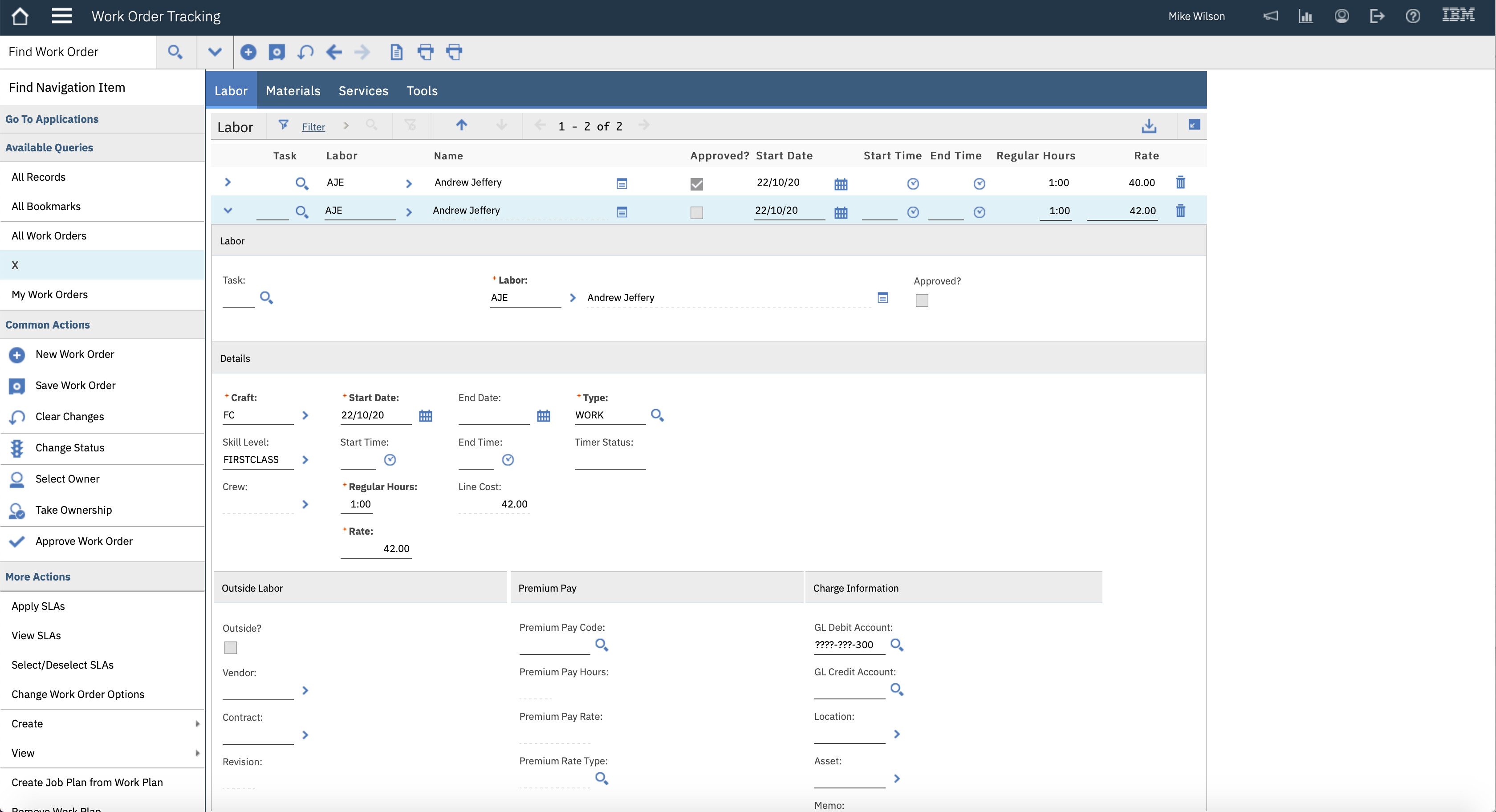Open calendar for Start Date in Details
1496x812 pixels.
coord(426,416)
